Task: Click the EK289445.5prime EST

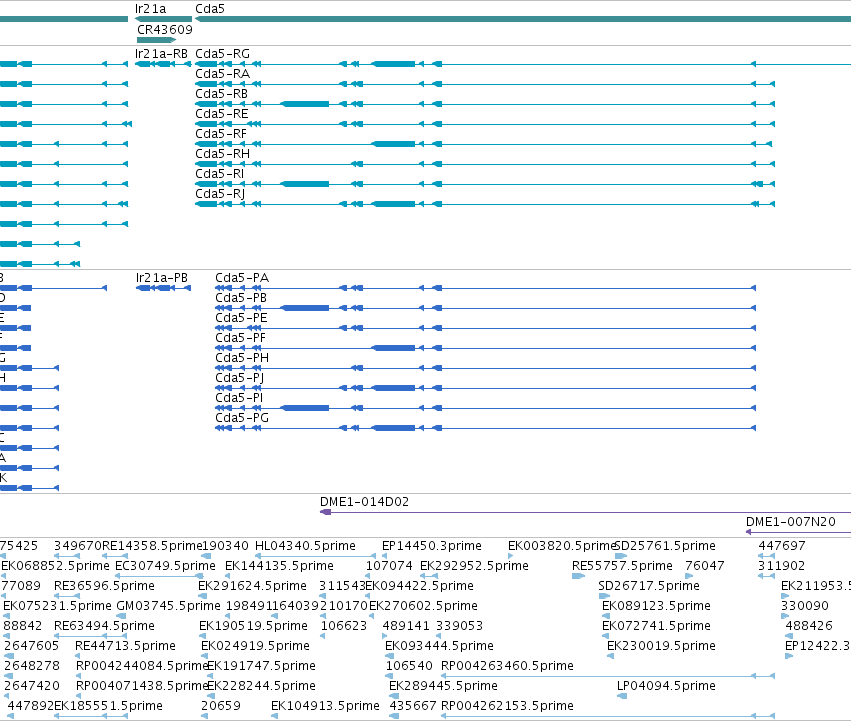Action: tap(394, 696)
